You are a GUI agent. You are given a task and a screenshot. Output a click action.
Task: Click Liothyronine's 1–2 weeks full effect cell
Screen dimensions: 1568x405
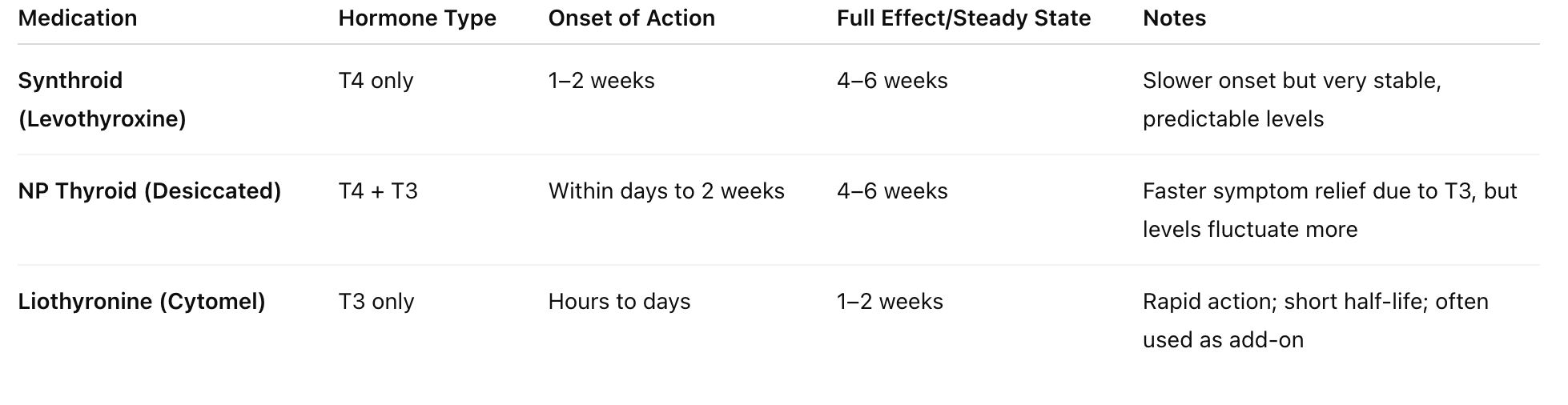coord(890,302)
